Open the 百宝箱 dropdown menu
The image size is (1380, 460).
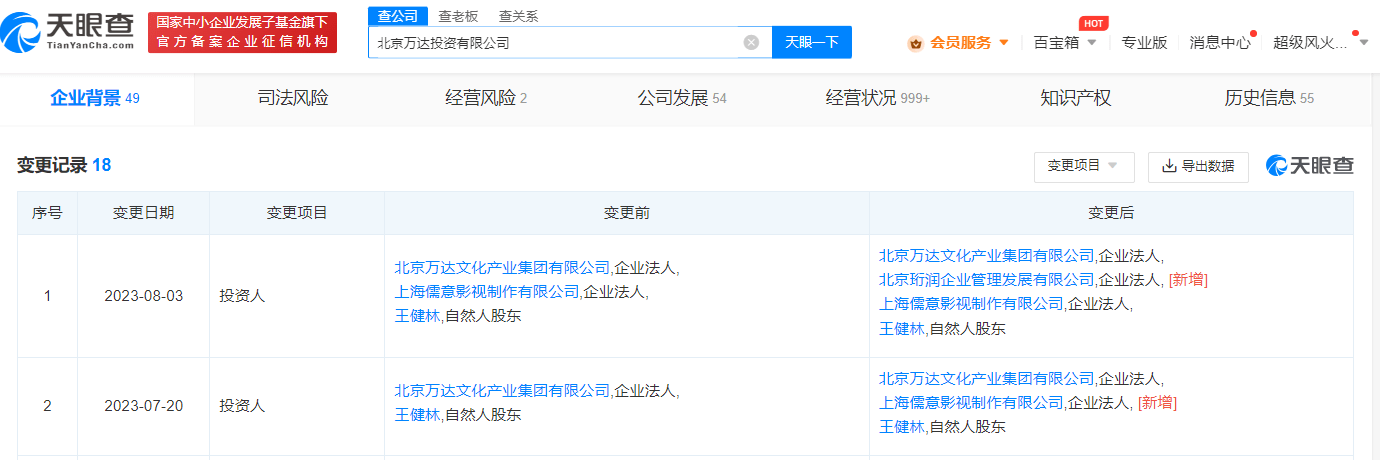pyautogui.click(x=1065, y=42)
